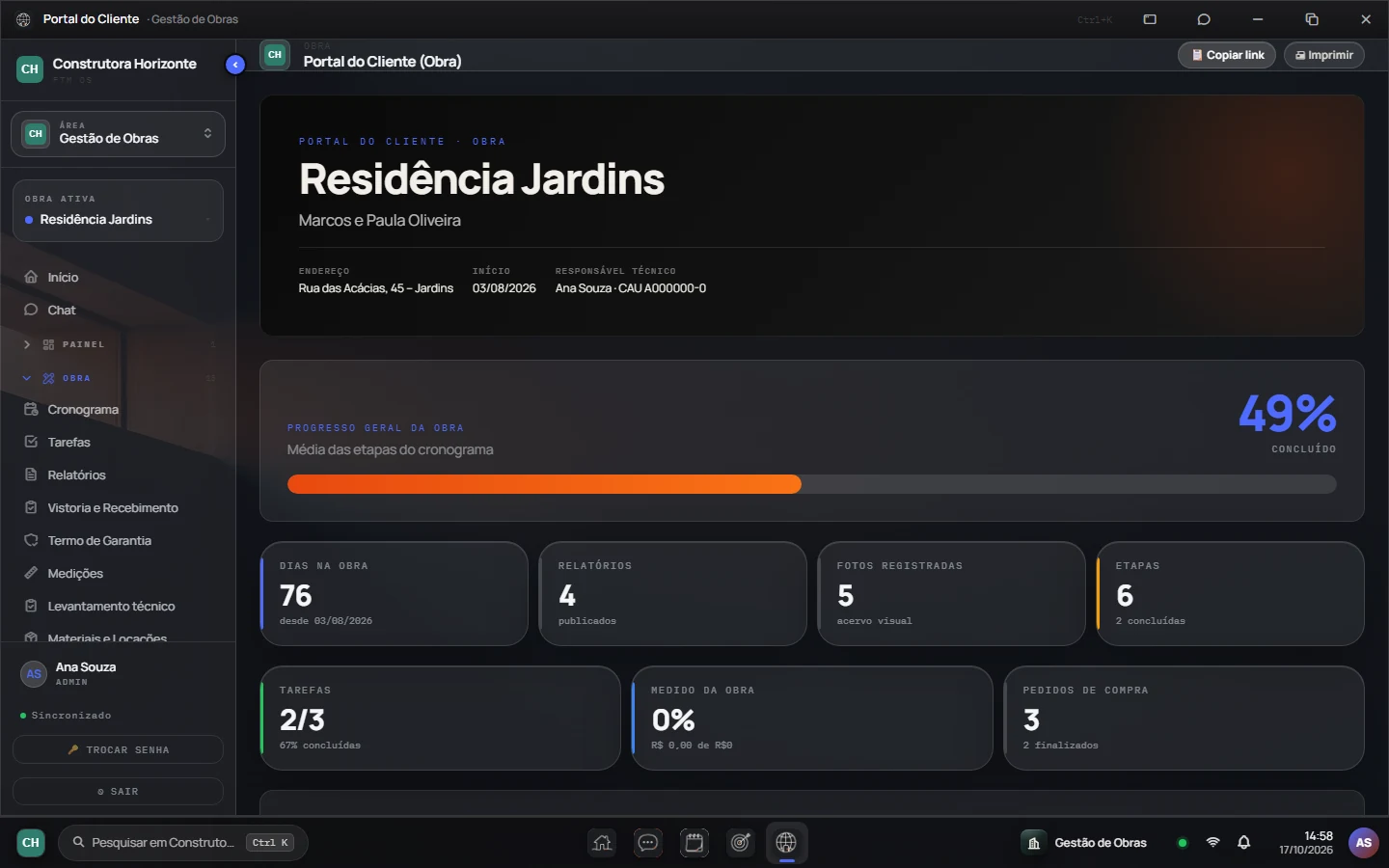Click the Vistoria e Recebimento clipboard icon

pos(31,507)
